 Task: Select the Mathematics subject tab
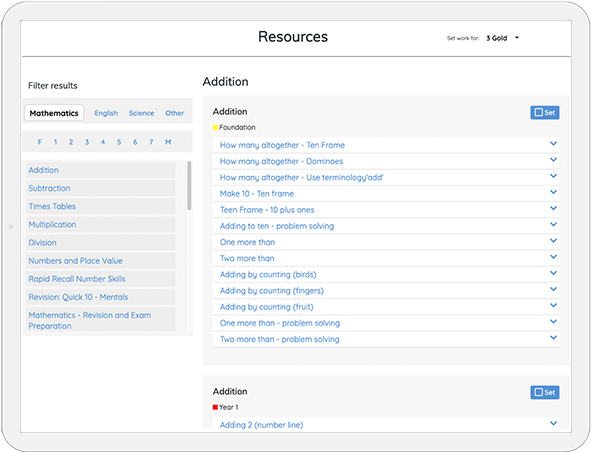pos(54,113)
